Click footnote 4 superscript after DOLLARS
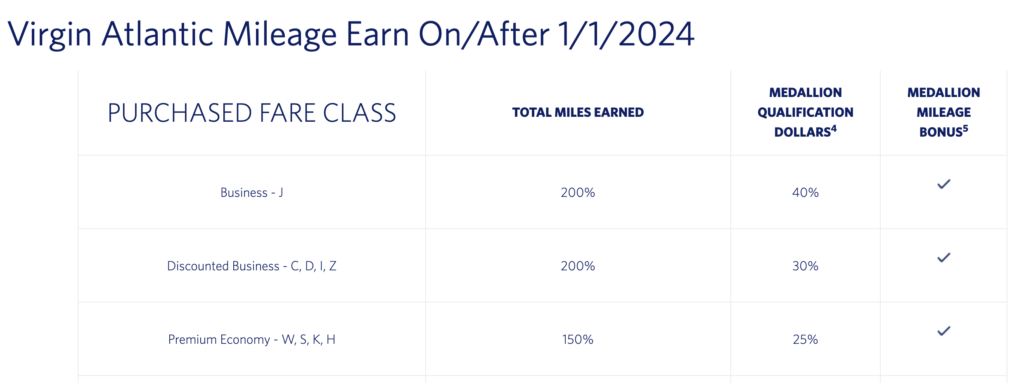 pos(834,129)
